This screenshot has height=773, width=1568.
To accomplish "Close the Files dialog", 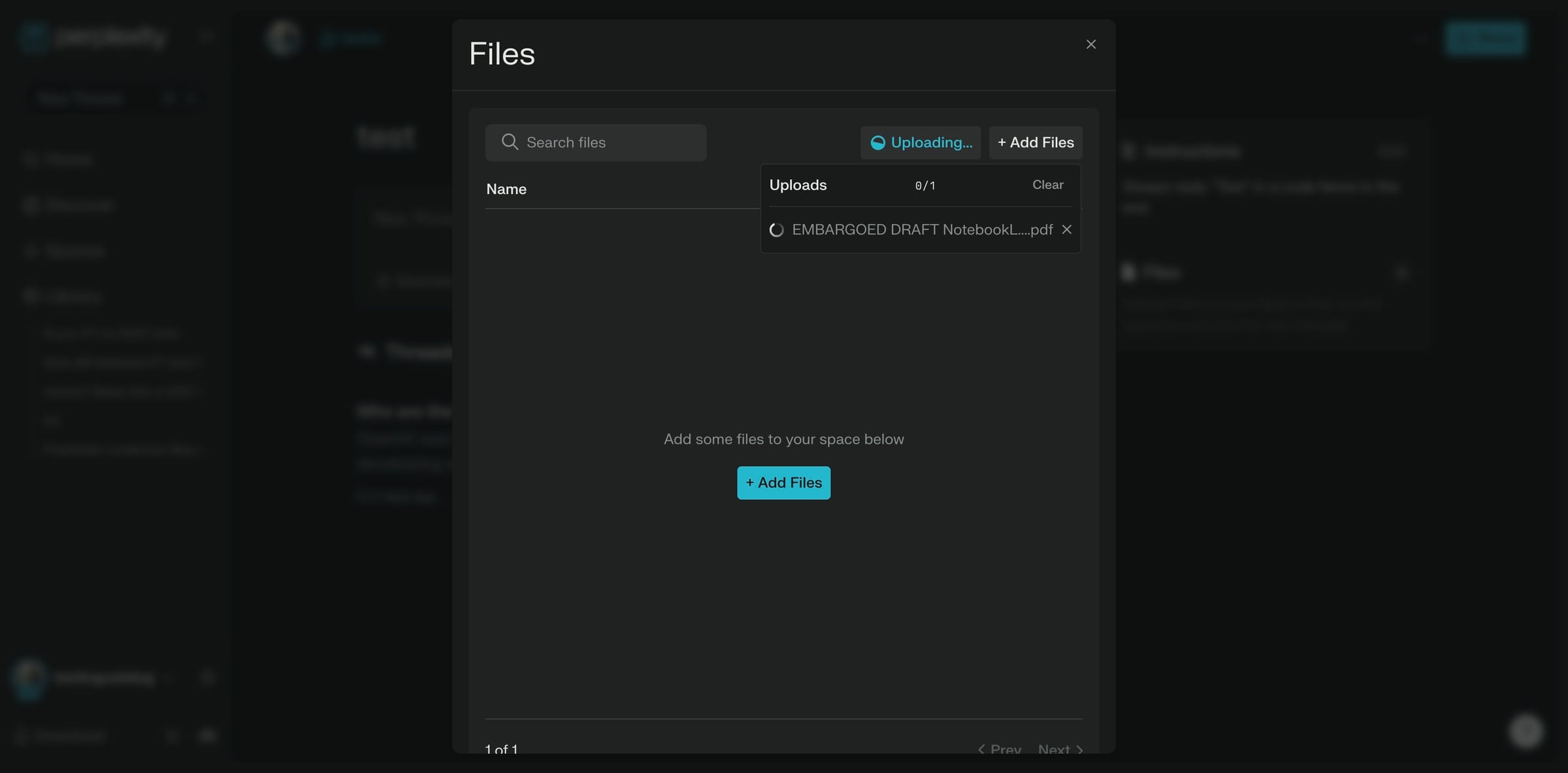I will click(1090, 44).
